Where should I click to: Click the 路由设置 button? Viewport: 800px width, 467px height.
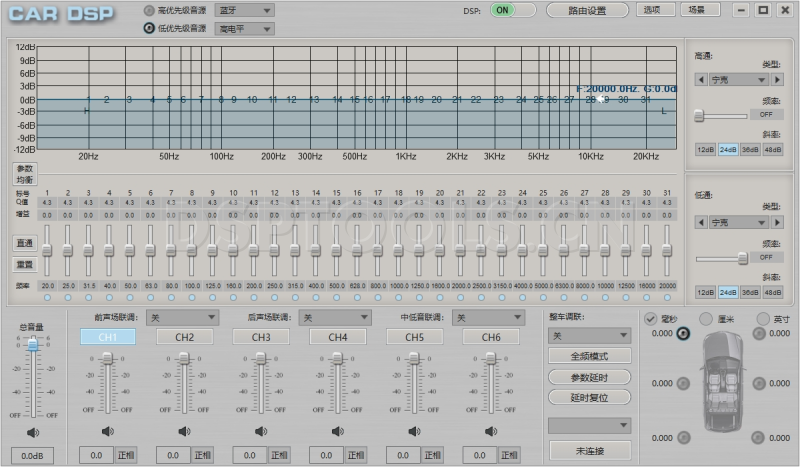[x=588, y=10]
